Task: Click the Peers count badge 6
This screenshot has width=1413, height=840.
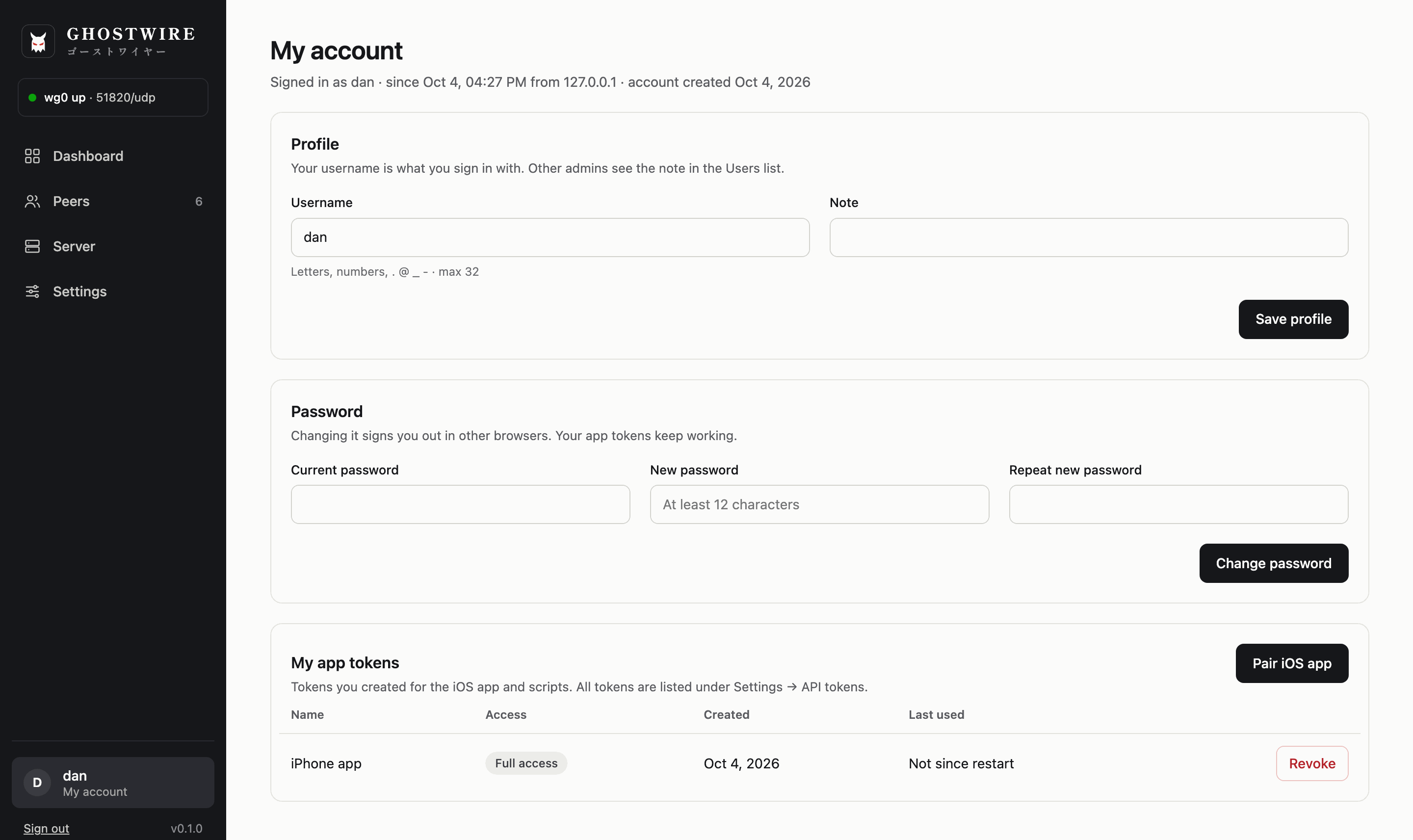Action: pos(199,202)
